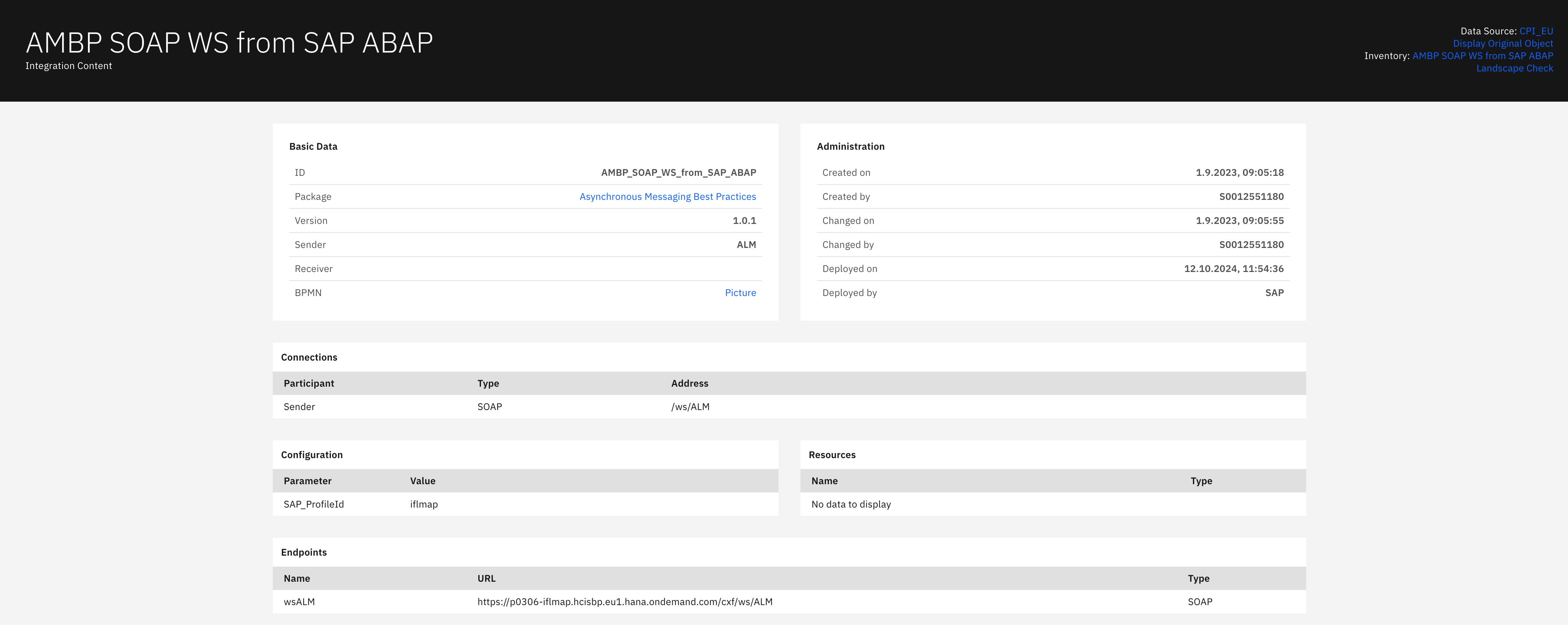Viewport: 1568px width, 625px height.
Task: Click the Resources Name column header
Action: (x=824, y=481)
